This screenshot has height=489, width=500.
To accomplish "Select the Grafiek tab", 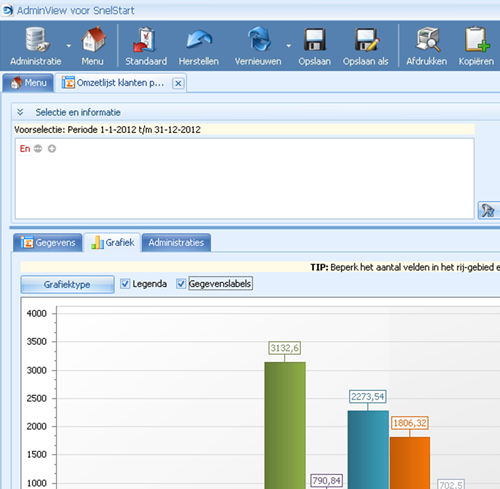I will pyautogui.click(x=113, y=242).
